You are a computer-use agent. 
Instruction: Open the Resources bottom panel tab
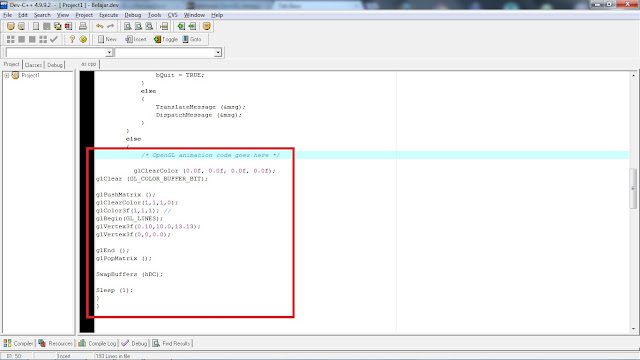point(55,344)
